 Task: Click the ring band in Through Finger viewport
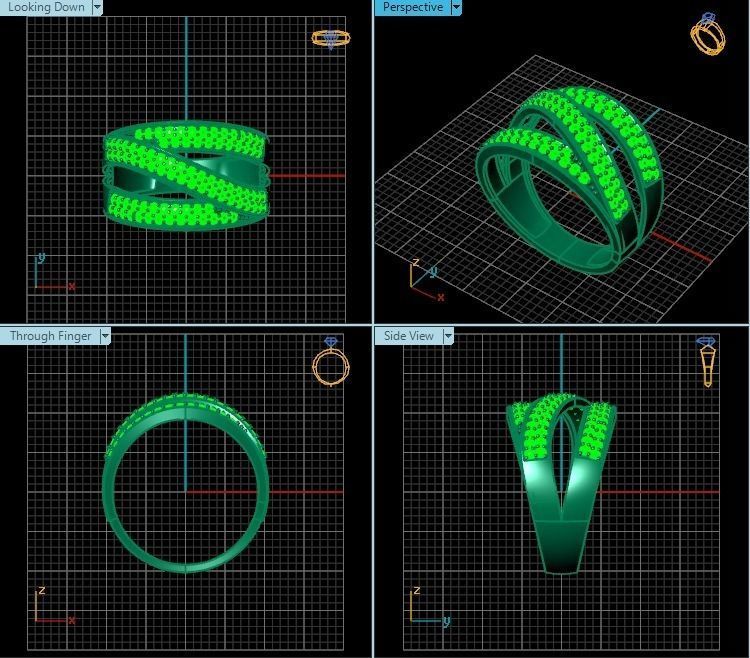(x=186, y=483)
